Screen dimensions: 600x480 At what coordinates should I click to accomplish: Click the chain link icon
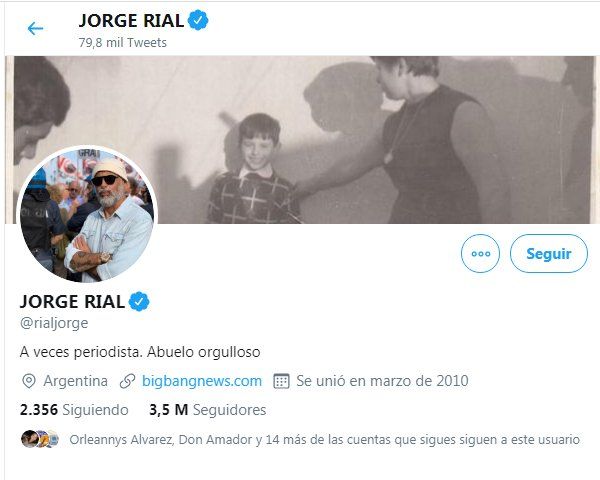point(127,381)
